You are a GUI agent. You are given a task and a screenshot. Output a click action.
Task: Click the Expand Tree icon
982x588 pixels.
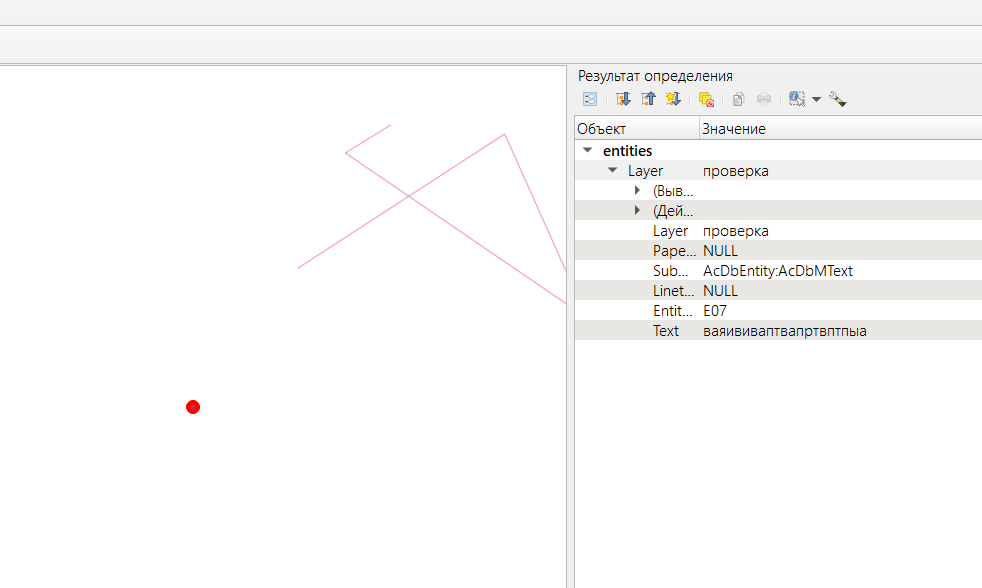(x=623, y=99)
